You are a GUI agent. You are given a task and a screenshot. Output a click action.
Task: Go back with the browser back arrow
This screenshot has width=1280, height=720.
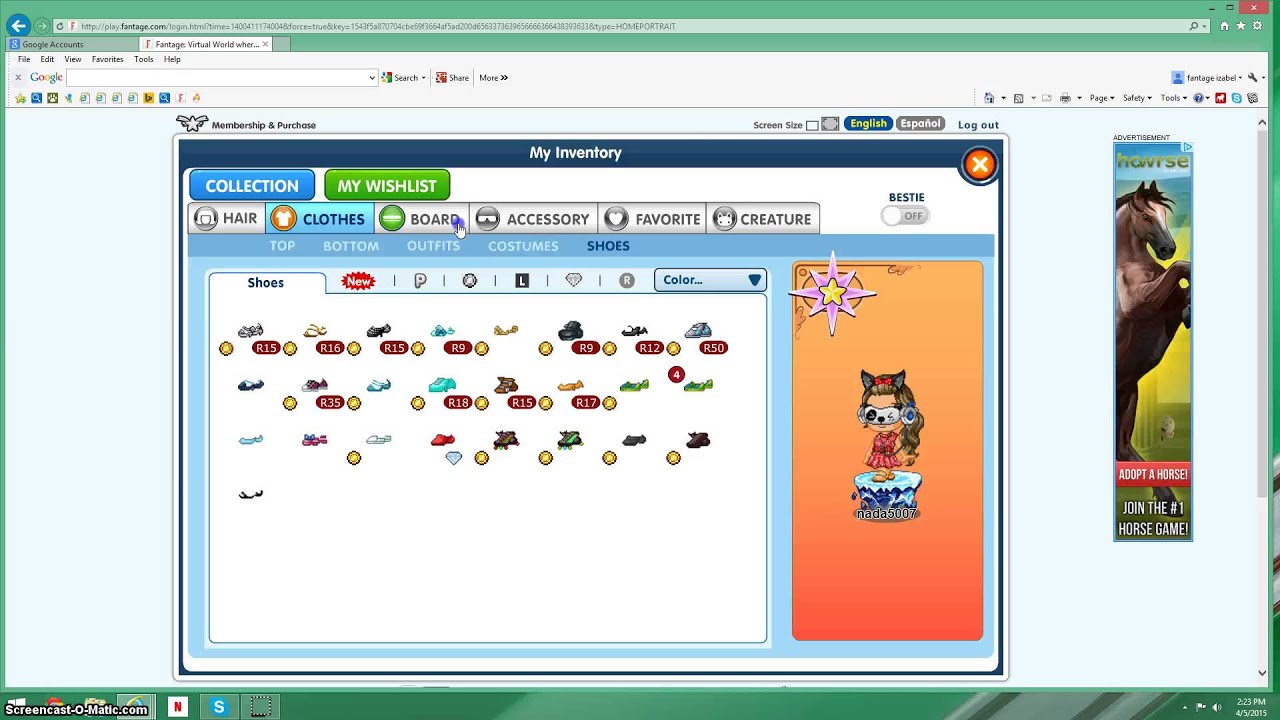pyautogui.click(x=18, y=26)
